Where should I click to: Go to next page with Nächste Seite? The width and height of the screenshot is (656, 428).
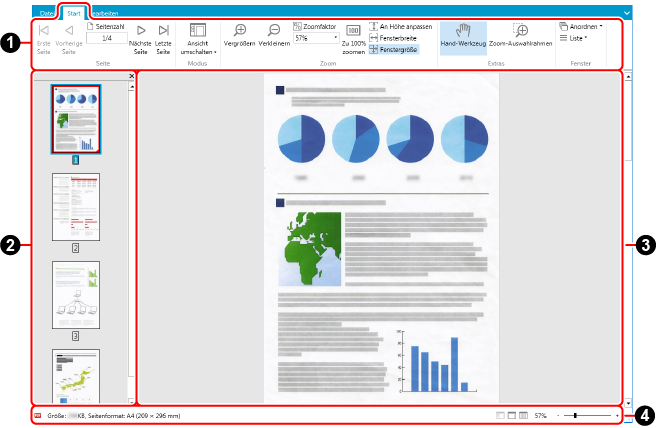tap(141, 38)
